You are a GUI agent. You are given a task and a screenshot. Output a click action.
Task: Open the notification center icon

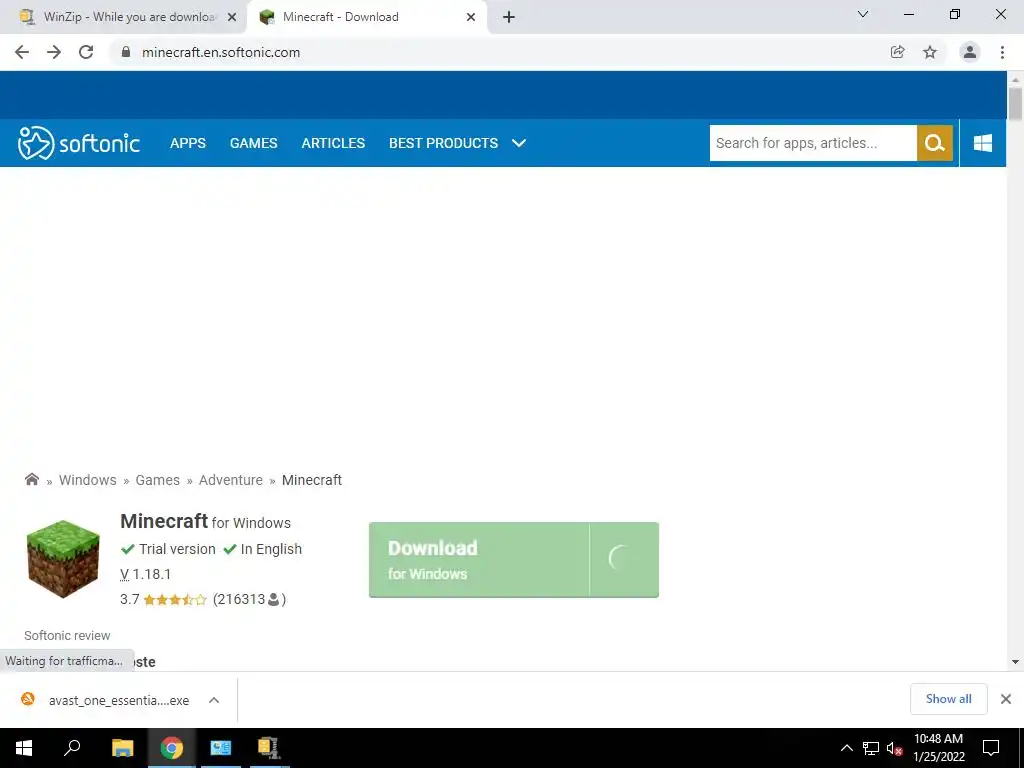click(x=991, y=748)
